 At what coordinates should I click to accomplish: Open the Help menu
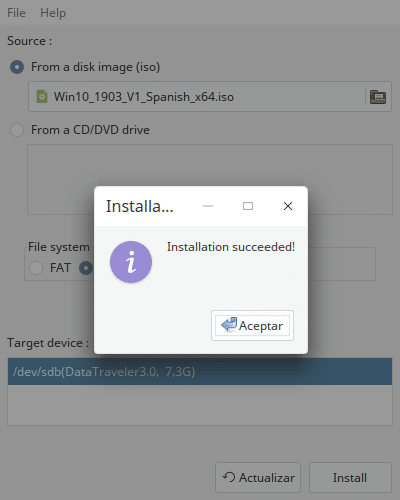click(x=53, y=13)
